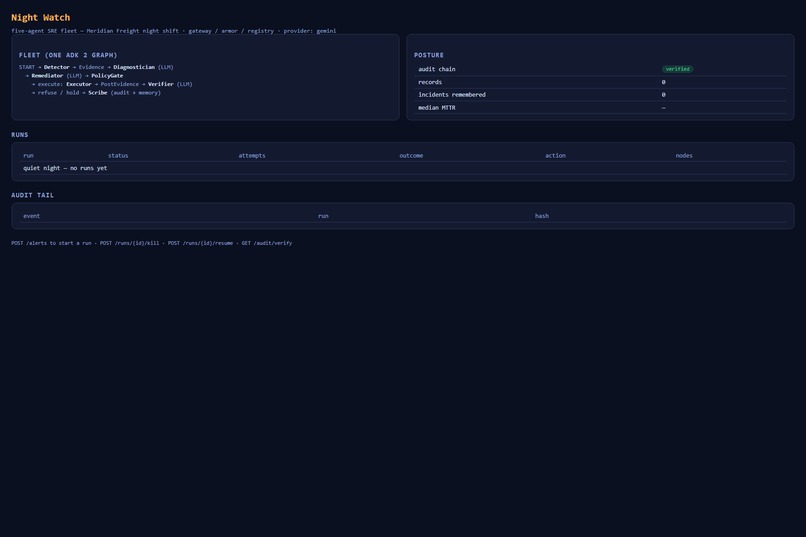Click the '(audit + memory)' note after Scribe

[x=136, y=93]
